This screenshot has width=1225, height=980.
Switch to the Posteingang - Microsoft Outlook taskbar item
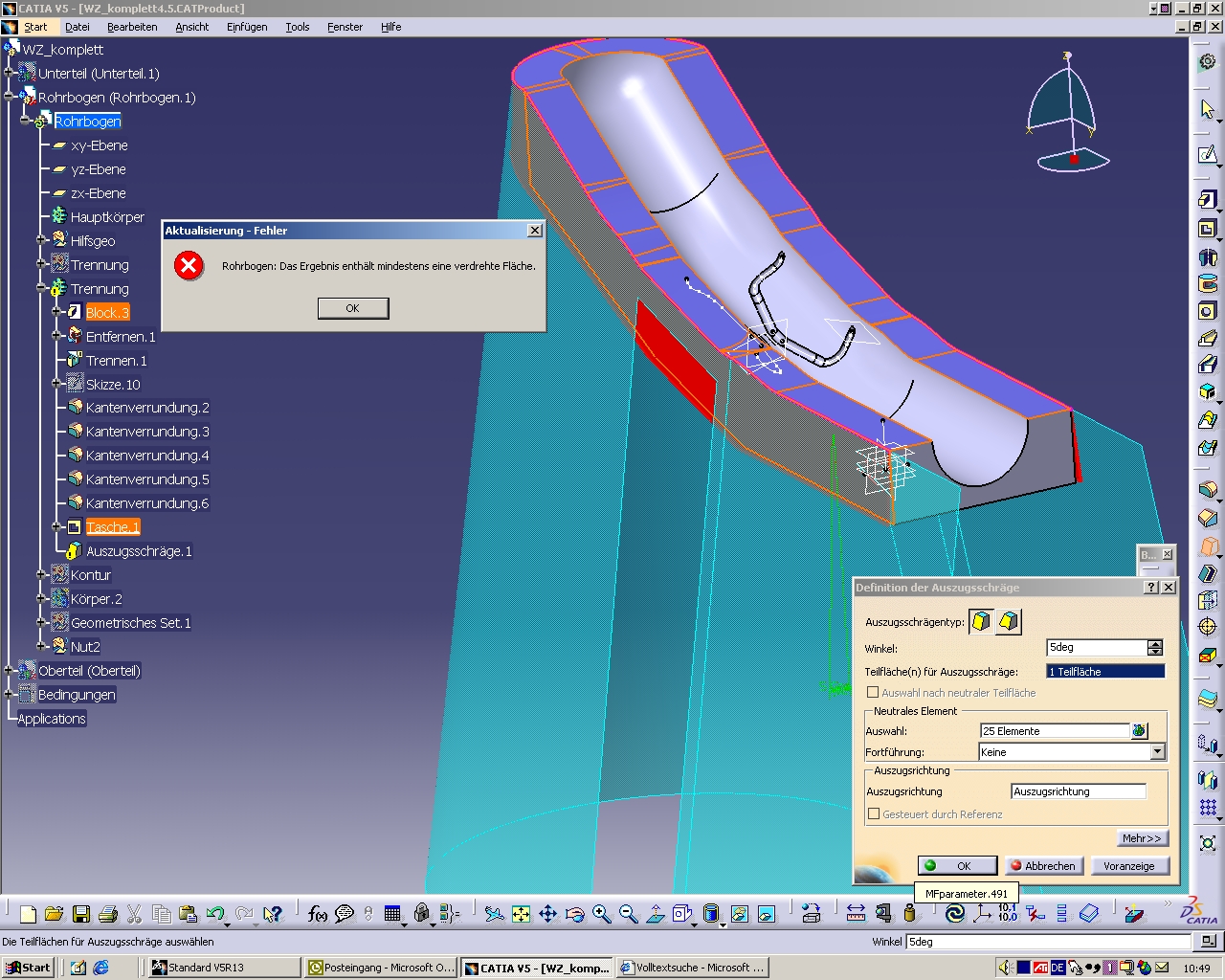[382, 968]
